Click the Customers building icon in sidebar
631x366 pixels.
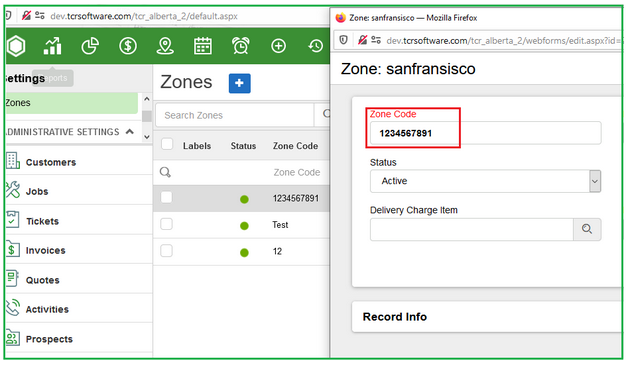click(12, 161)
